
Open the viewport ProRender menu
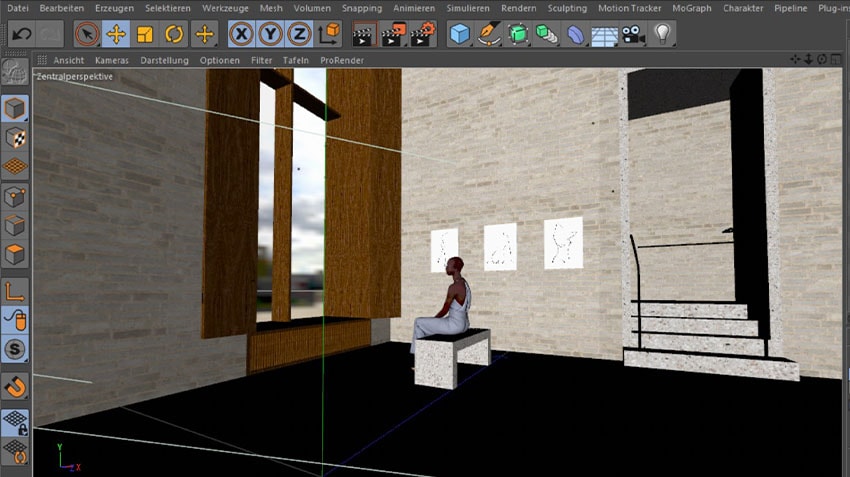(x=342, y=60)
